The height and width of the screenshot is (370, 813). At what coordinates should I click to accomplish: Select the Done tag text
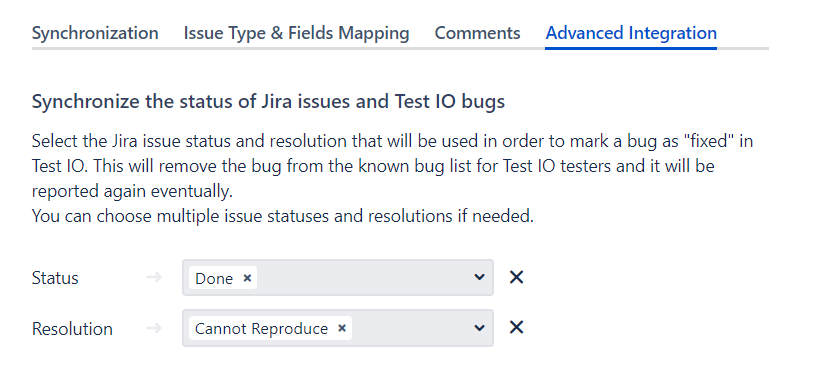pyautogui.click(x=214, y=279)
